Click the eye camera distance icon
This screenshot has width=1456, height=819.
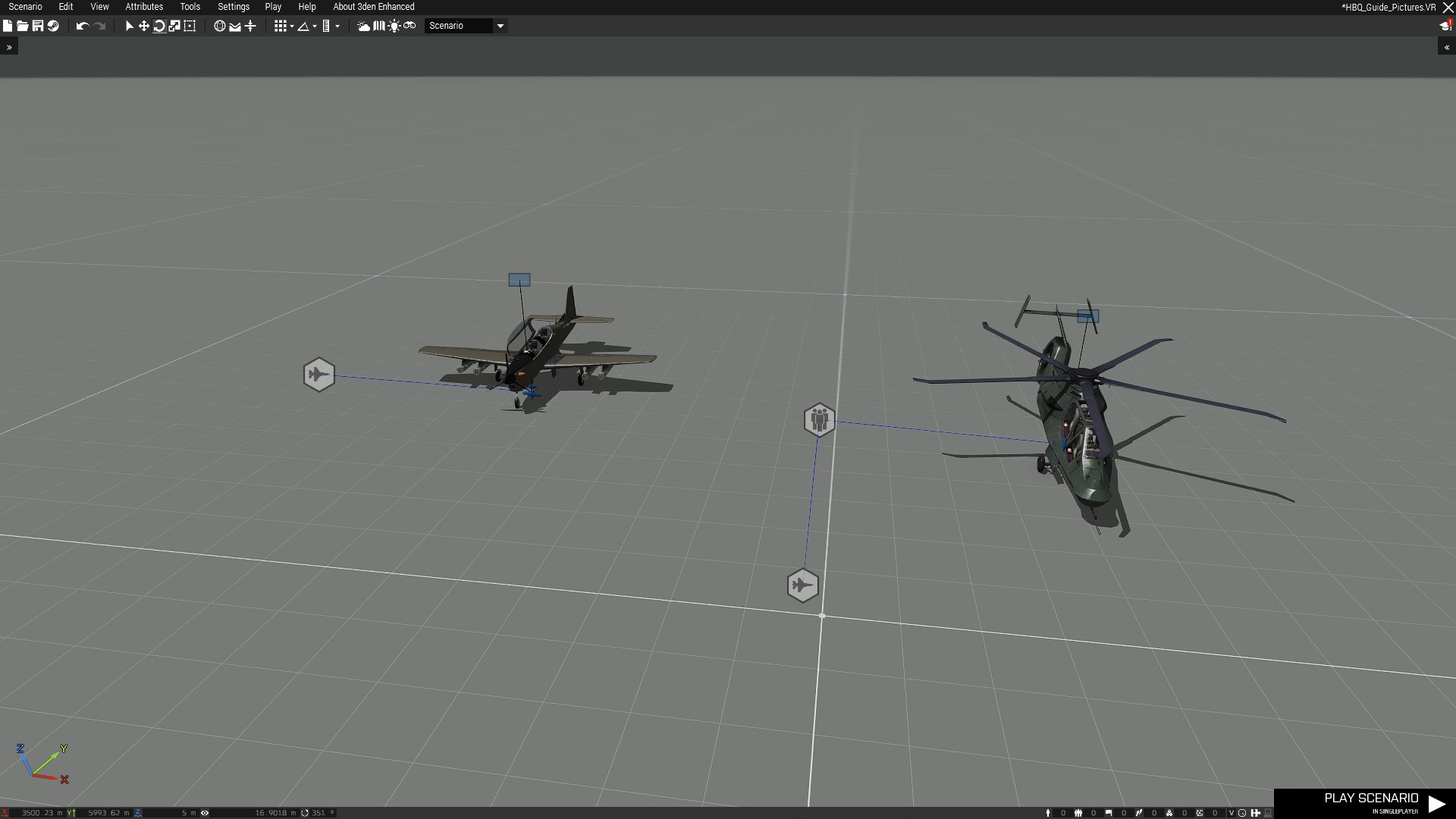click(x=205, y=813)
